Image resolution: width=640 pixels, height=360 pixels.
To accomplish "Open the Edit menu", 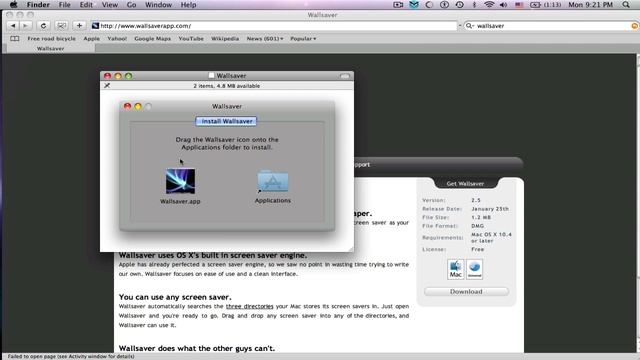I will (x=86, y=5).
